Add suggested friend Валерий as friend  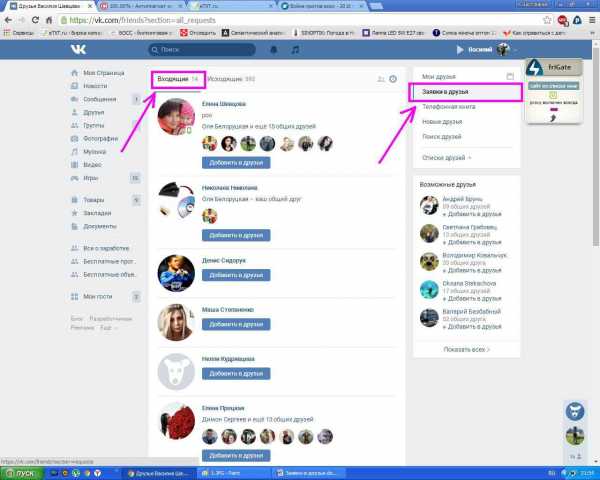472,327
